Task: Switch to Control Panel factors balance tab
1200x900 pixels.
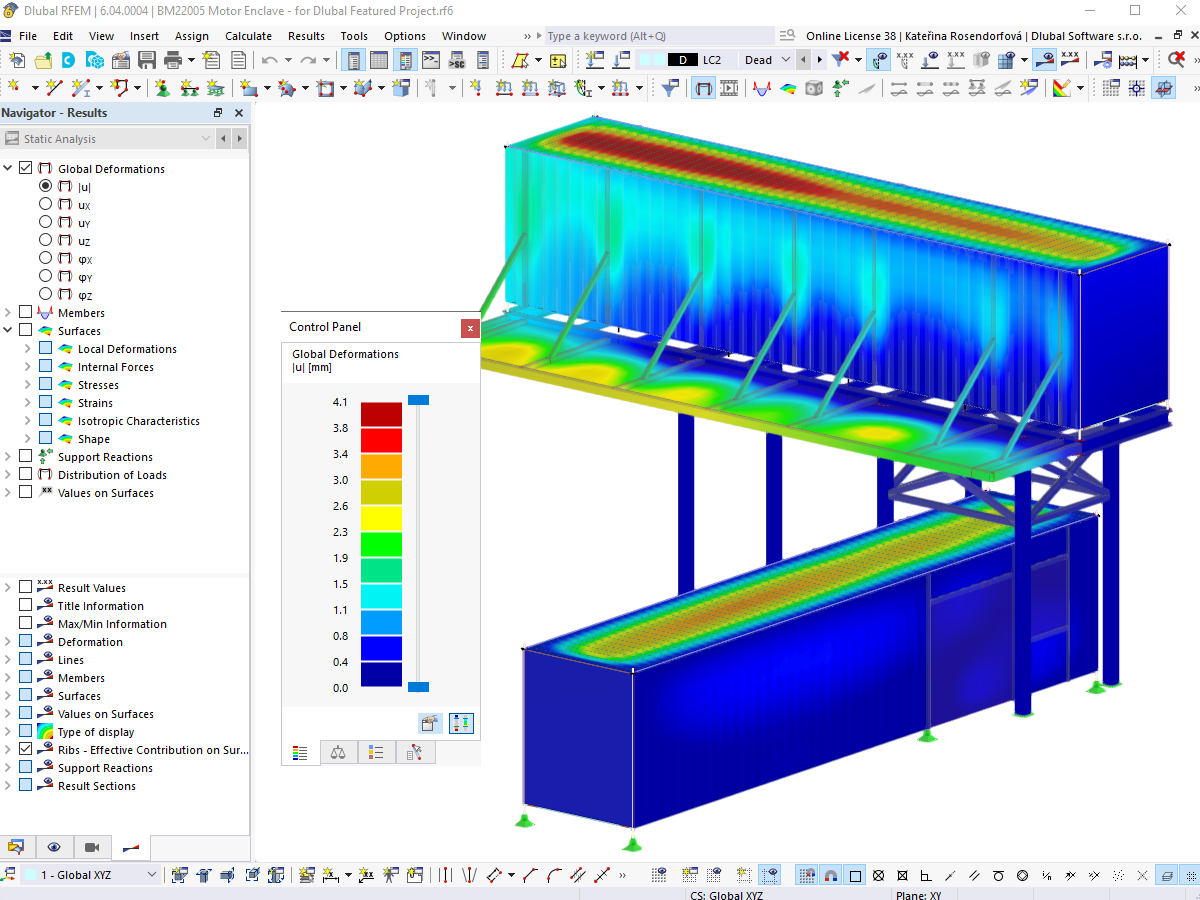Action: (338, 753)
